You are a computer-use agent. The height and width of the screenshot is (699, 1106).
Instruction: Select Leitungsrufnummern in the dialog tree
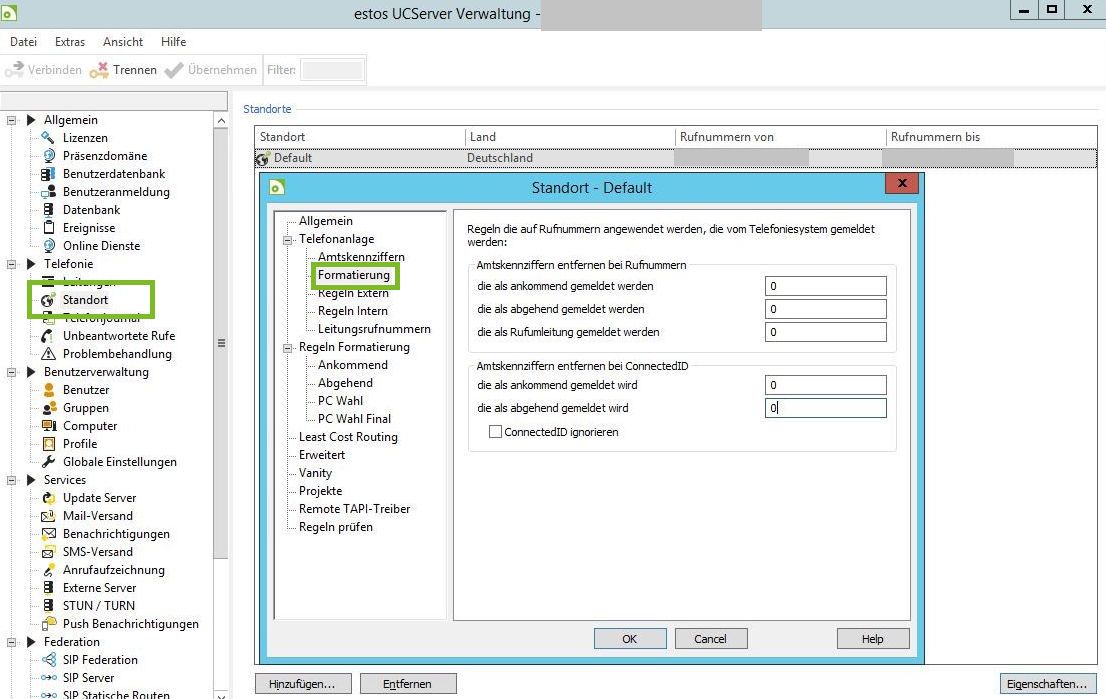click(x=374, y=329)
